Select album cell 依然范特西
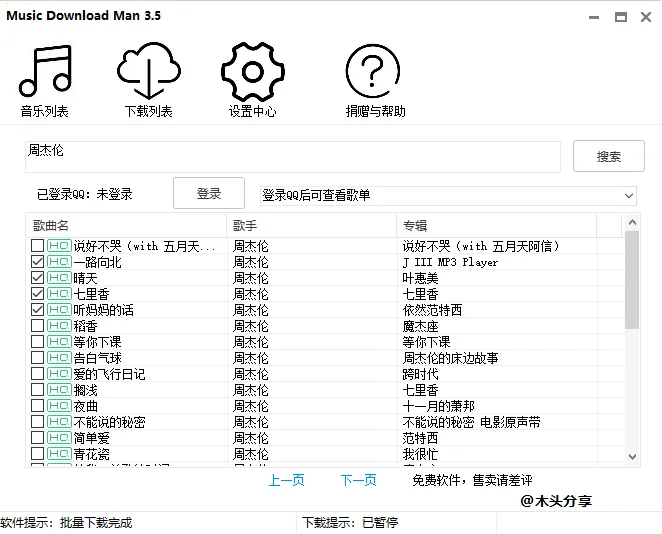The image size is (662, 535). (x=432, y=310)
